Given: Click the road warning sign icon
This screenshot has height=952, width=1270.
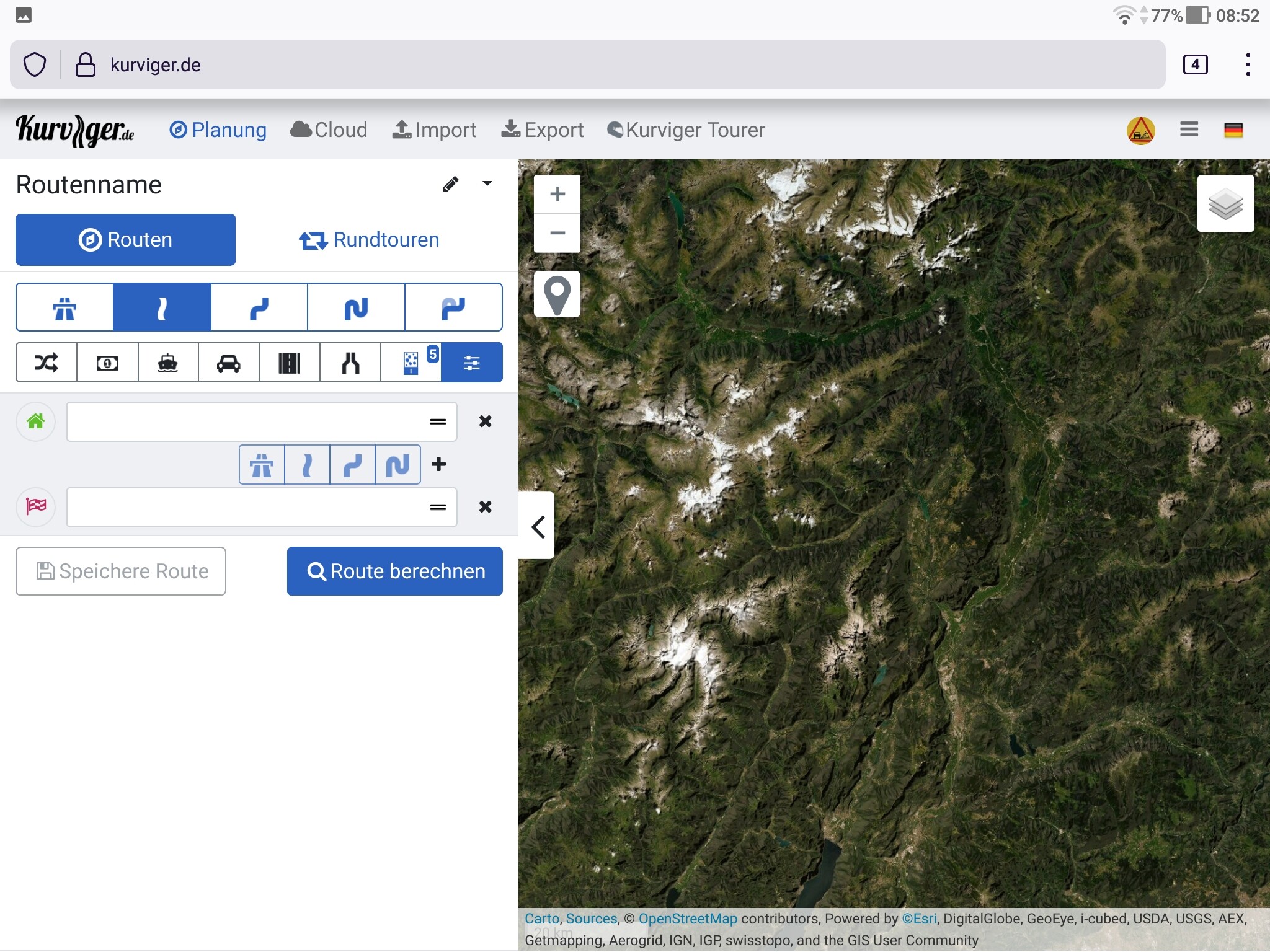Looking at the screenshot, I should 1140,131.
